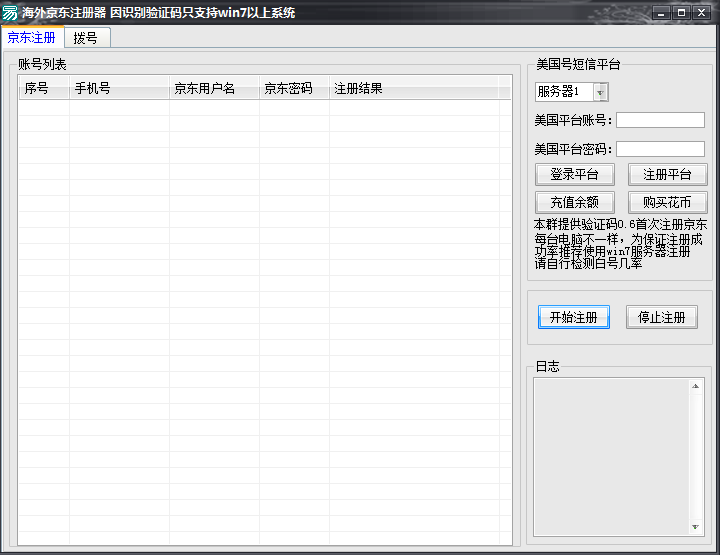Open 充值余额 recharge button
Screen dimensions: 720x555
574,202
